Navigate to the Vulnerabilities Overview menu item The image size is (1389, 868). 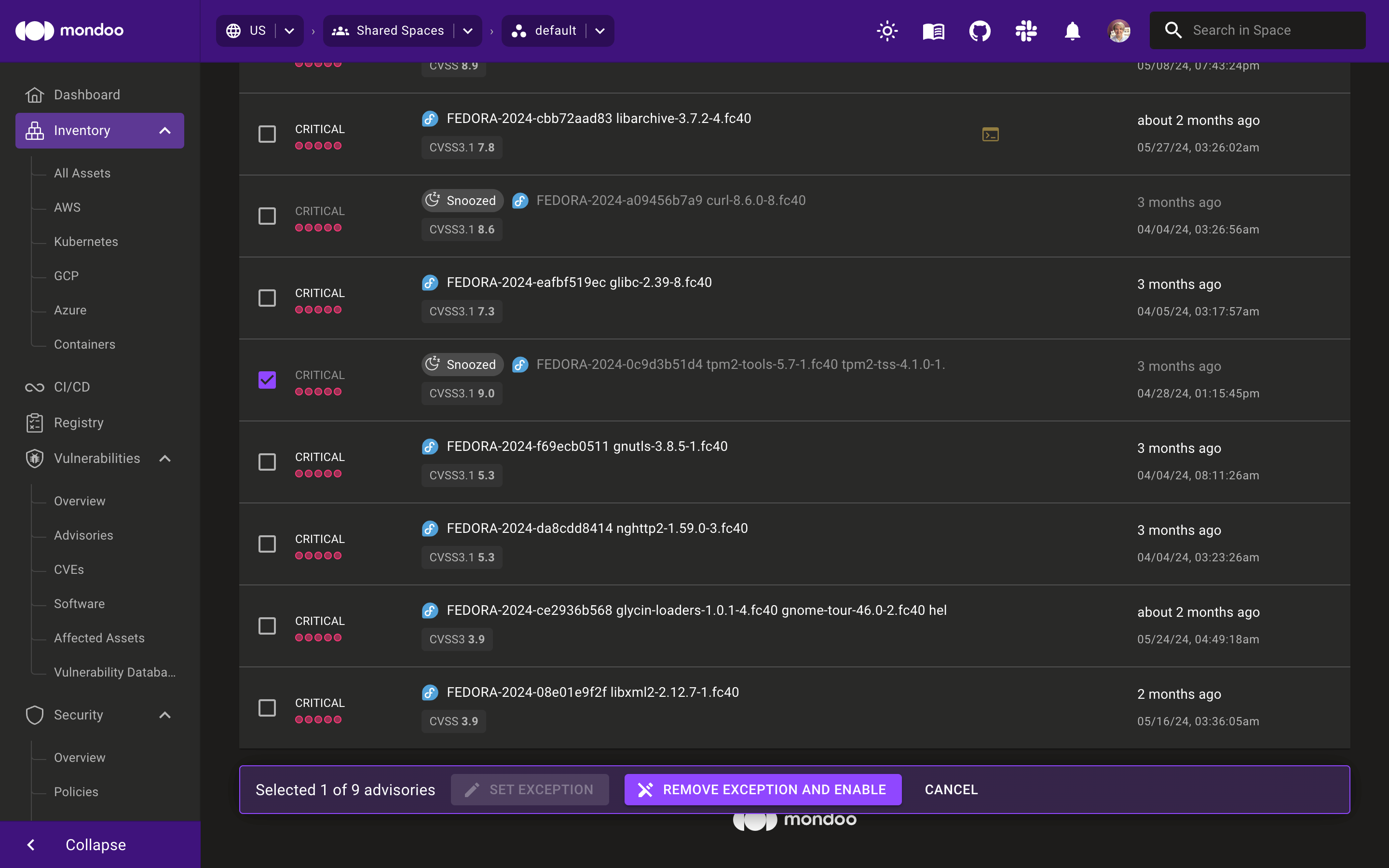tap(80, 501)
